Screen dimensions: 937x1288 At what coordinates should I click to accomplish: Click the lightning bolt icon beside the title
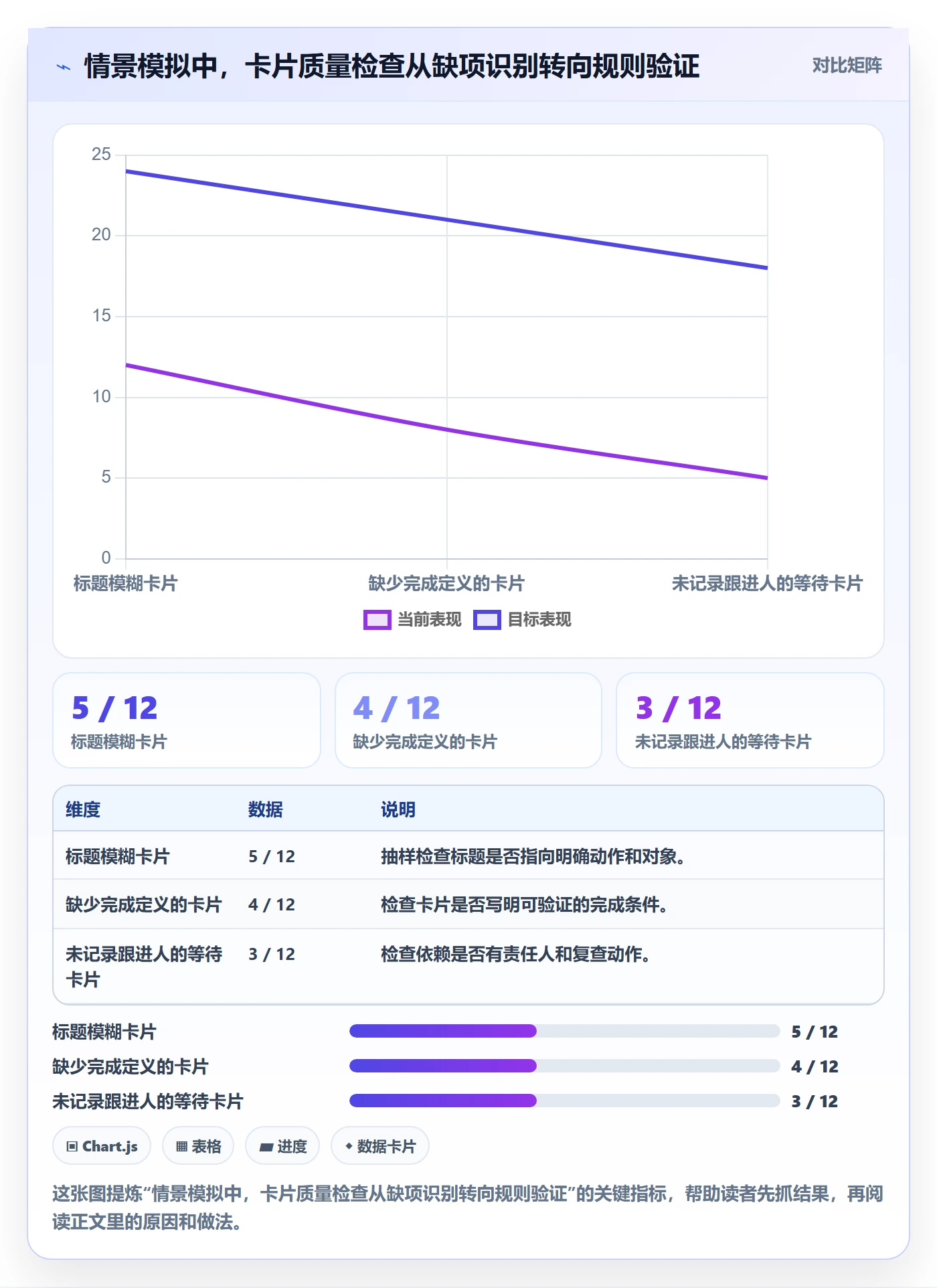click(64, 67)
